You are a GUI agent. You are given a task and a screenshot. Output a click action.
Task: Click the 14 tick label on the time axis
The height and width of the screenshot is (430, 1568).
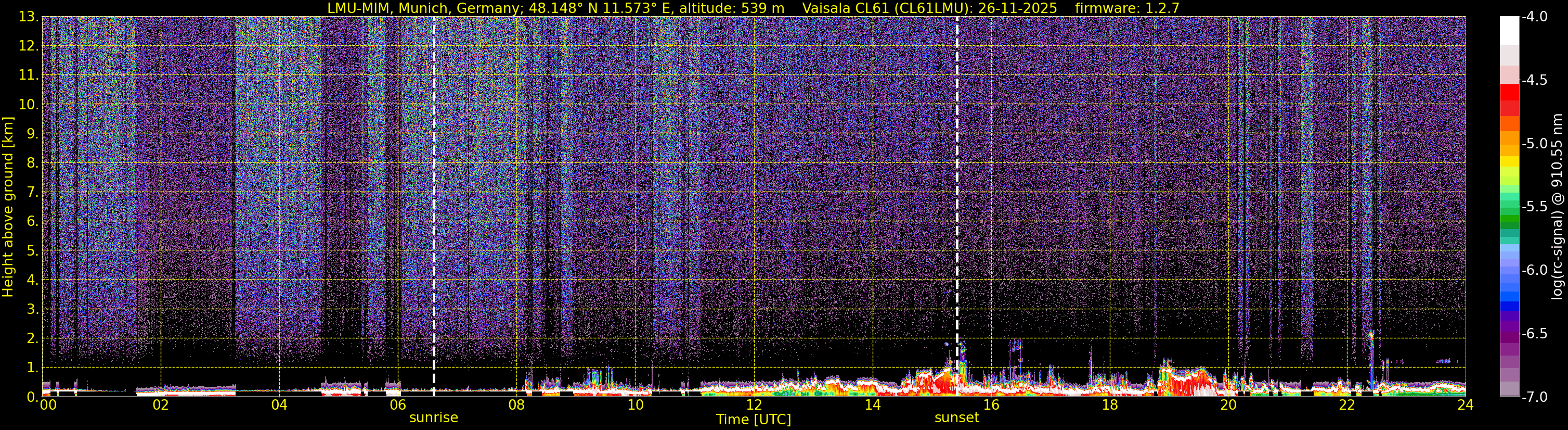coord(872,405)
